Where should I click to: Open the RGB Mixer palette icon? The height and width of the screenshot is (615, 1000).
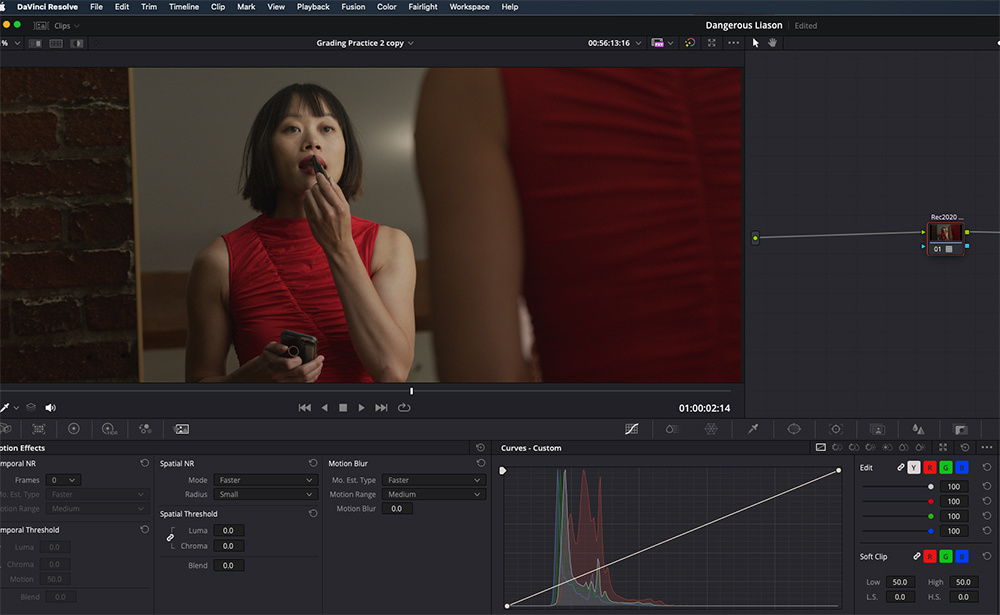145,429
